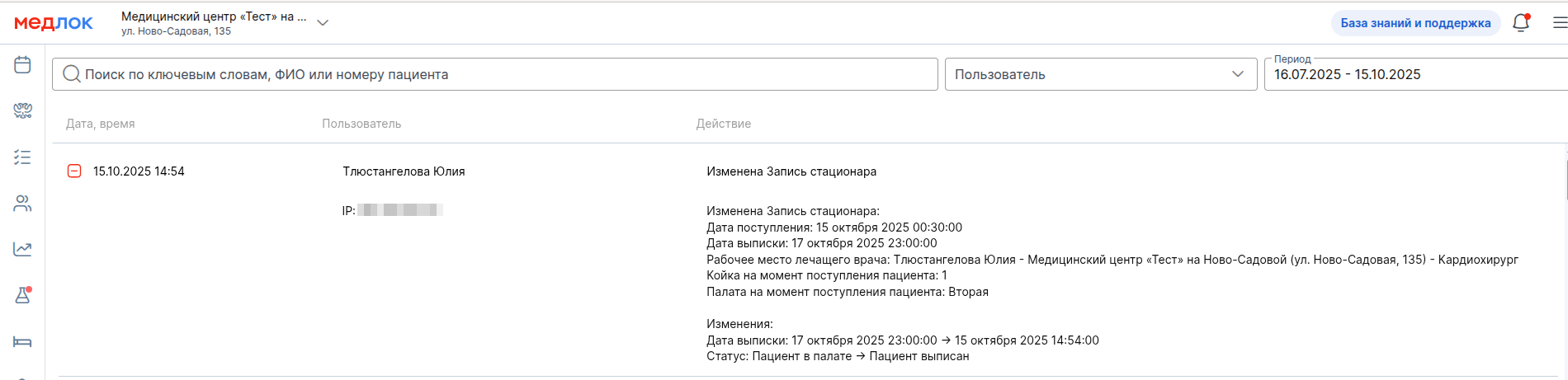The height and width of the screenshot is (380, 1568).
Task: Click the МЕДЛОК logo
Action: click(54, 23)
